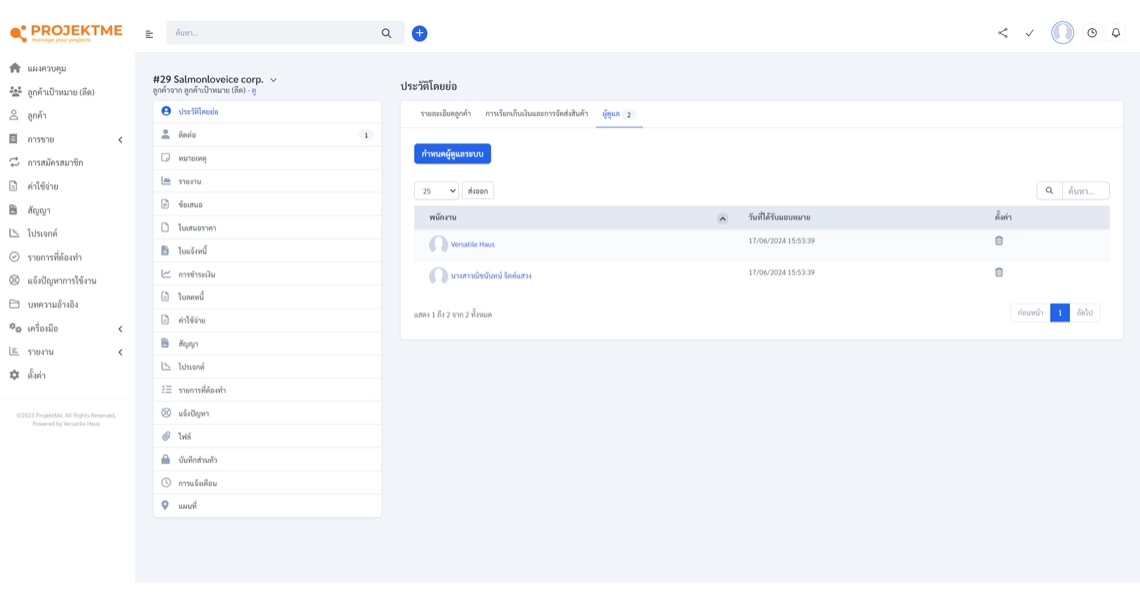1140x597 pixels.
Task: Click the ส่งออก export button
Action: point(478,190)
